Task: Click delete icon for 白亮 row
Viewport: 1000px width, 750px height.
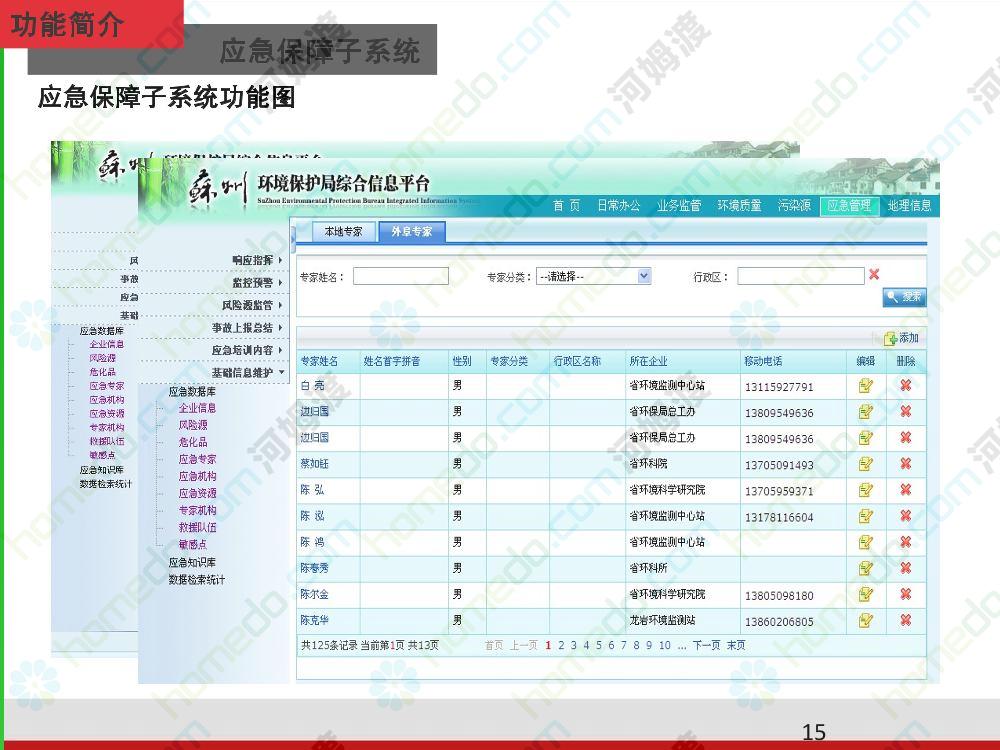Action: [905, 386]
